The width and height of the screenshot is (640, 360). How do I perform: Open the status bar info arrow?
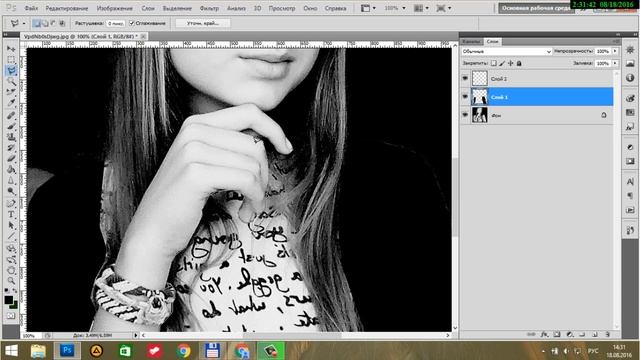[136, 335]
